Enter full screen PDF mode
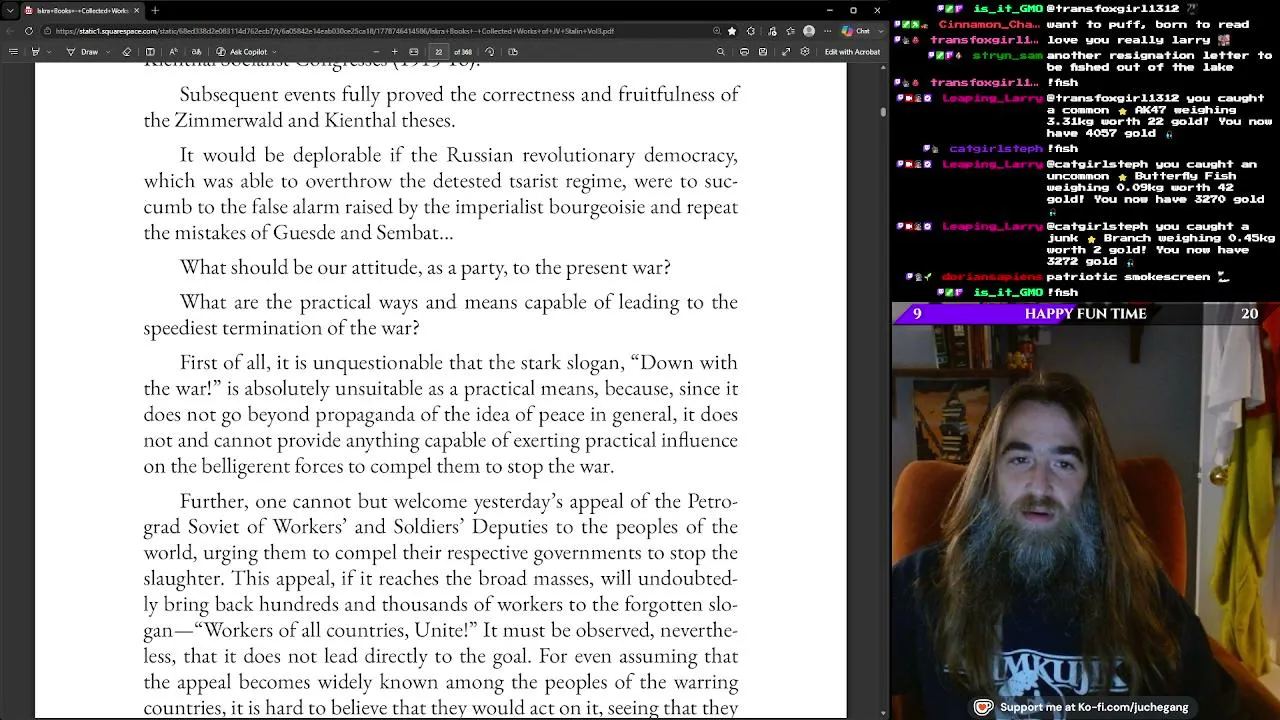The height and width of the screenshot is (720, 1280). [x=786, y=52]
